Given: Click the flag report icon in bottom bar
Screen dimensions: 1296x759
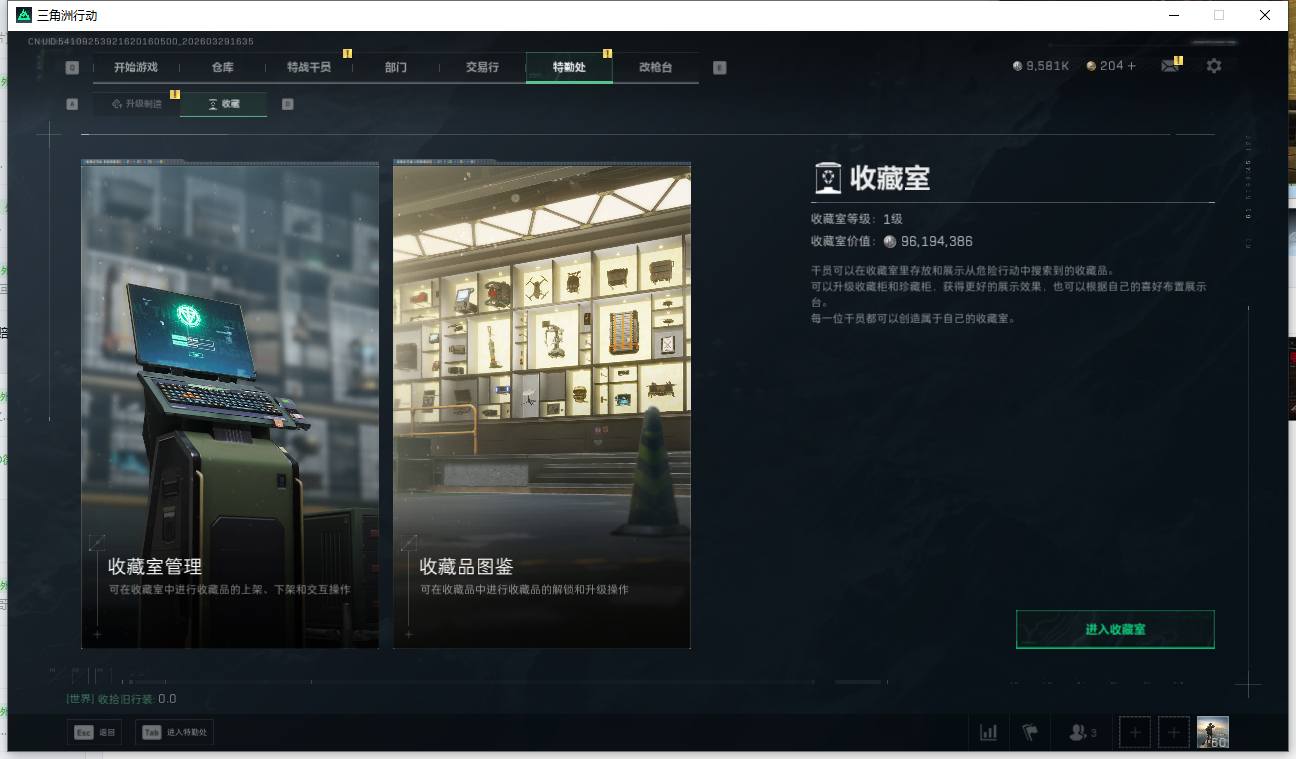Looking at the screenshot, I should pos(1028,731).
